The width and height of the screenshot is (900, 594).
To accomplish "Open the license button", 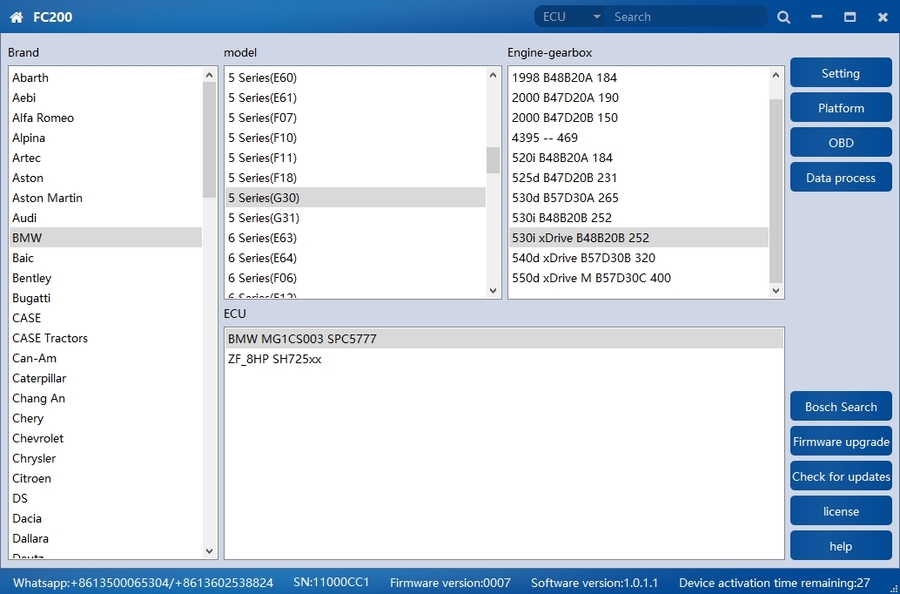I will pos(840,511).
